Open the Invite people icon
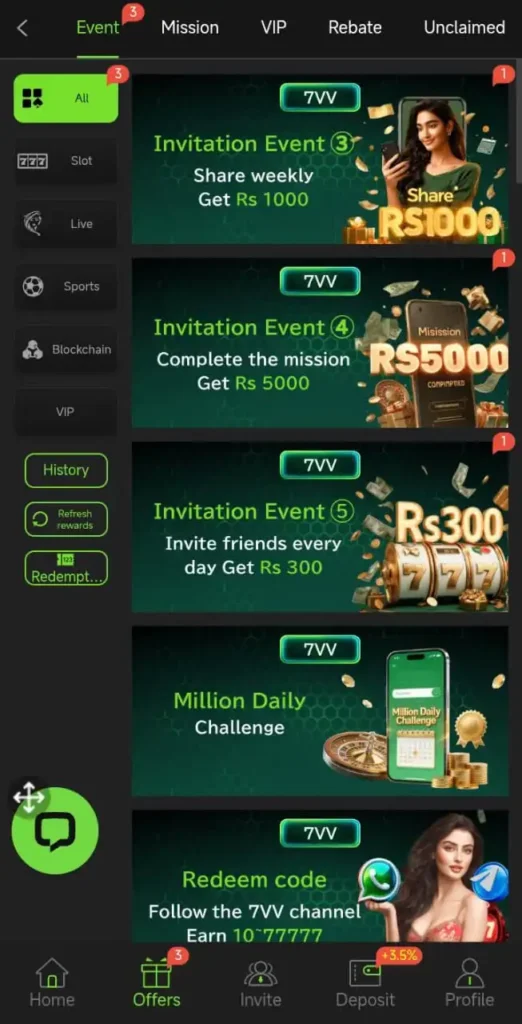Image resolution: width=522 pixels, height=1024 pixels. pos(261,973)
